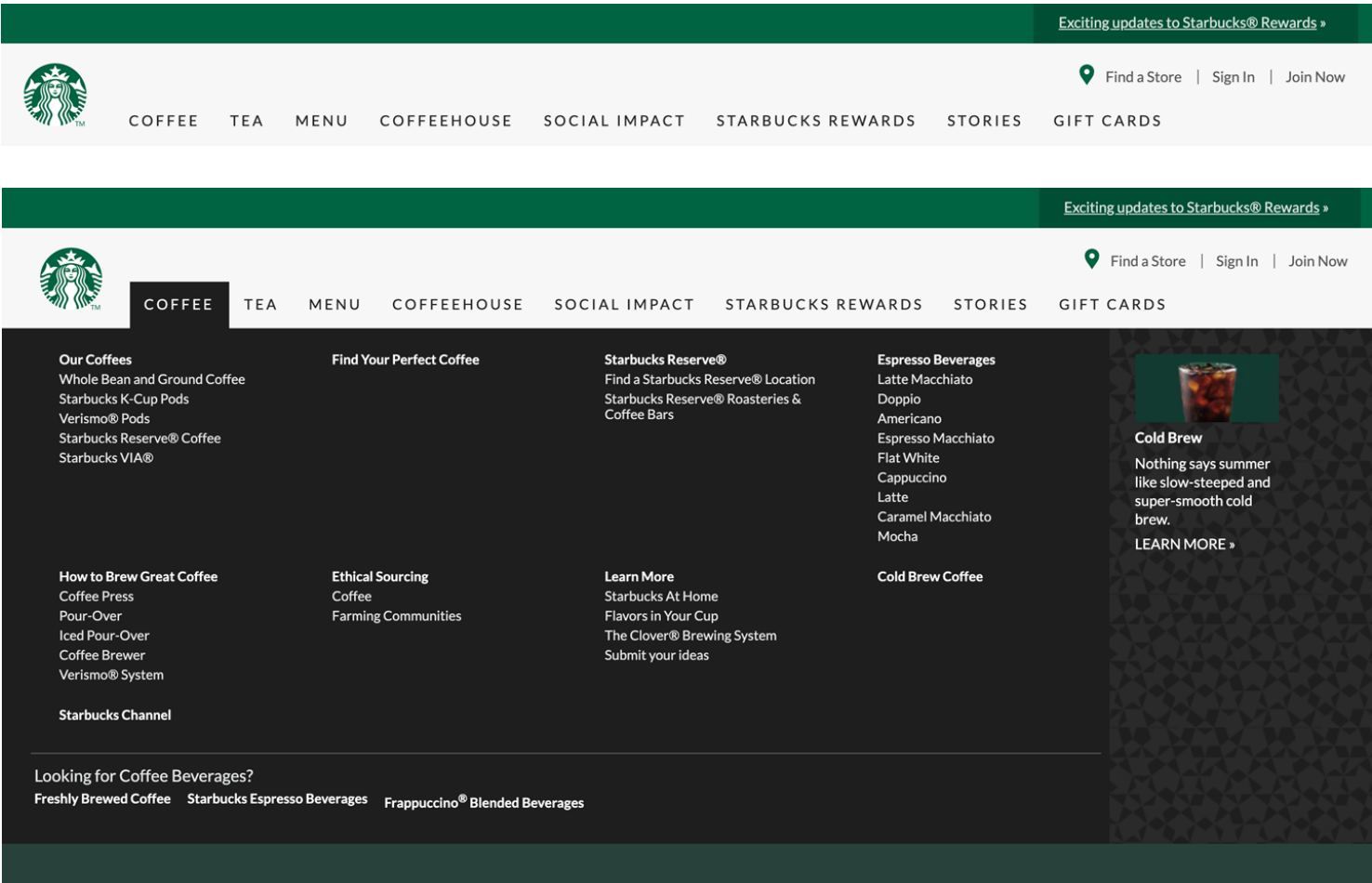The height and width of the screenshot is (883, 1372).
Task: Open the Cold Brew drink thumbnail
Action: 1207,389
